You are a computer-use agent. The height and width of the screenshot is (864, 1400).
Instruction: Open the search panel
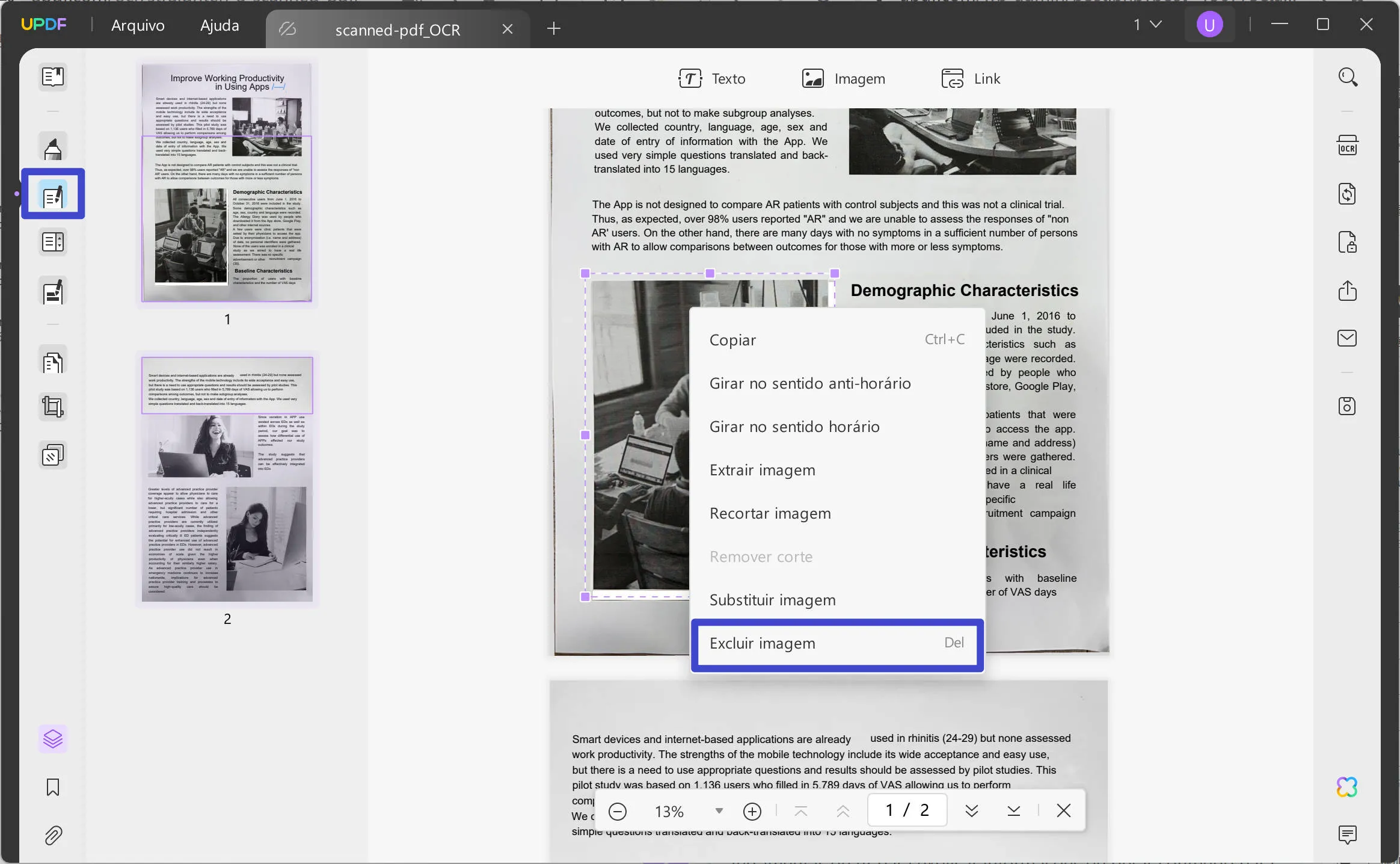point(1347,78)
